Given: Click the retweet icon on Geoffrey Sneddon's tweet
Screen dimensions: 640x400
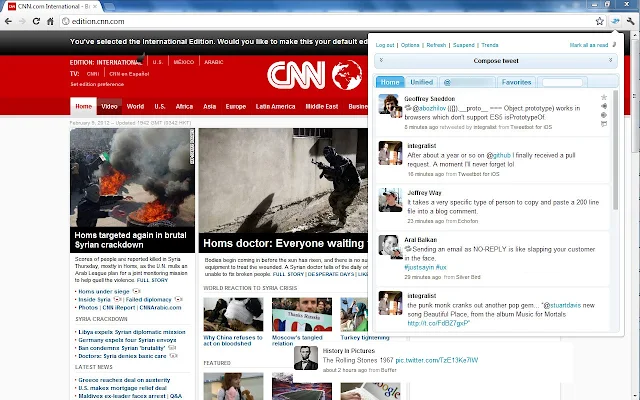Looking at the screenshot, I should tap(604, 115).
